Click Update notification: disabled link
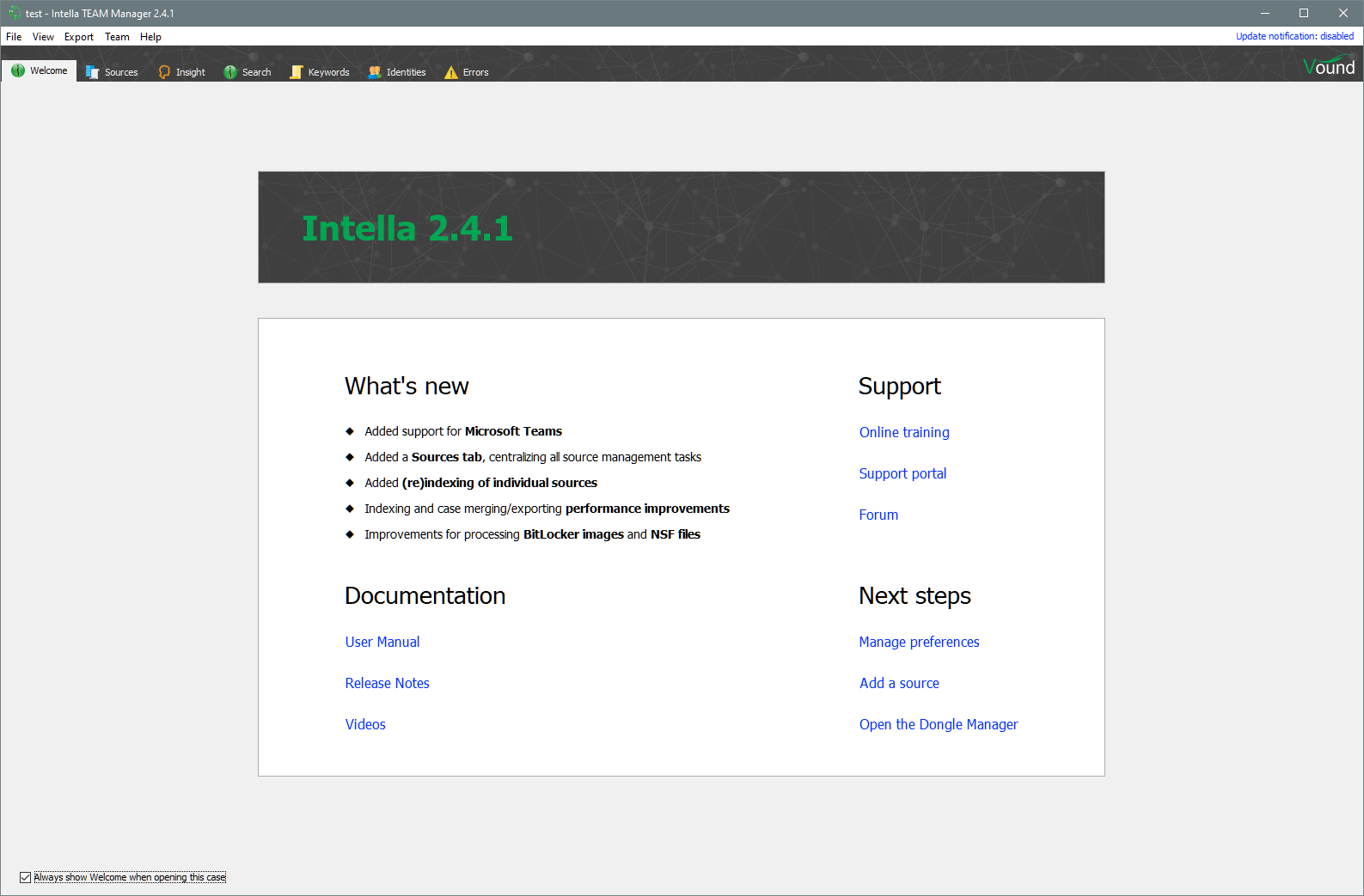The image size is (1364, 896). (1294, 36)
